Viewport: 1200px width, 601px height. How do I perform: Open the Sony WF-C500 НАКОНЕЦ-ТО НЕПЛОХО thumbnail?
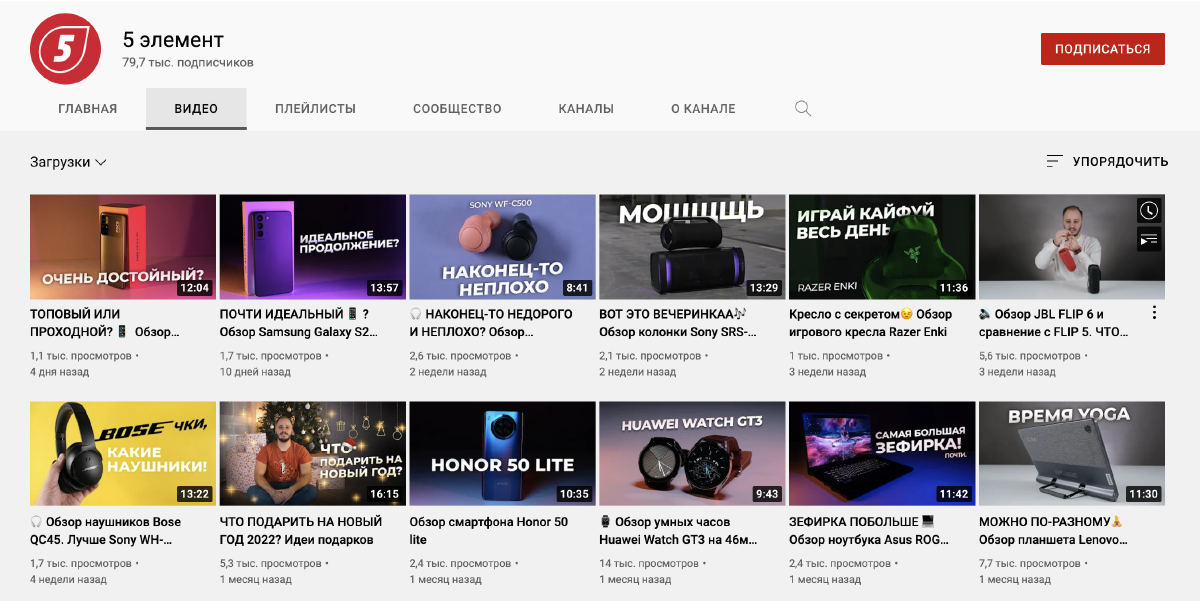coord(503,246)
